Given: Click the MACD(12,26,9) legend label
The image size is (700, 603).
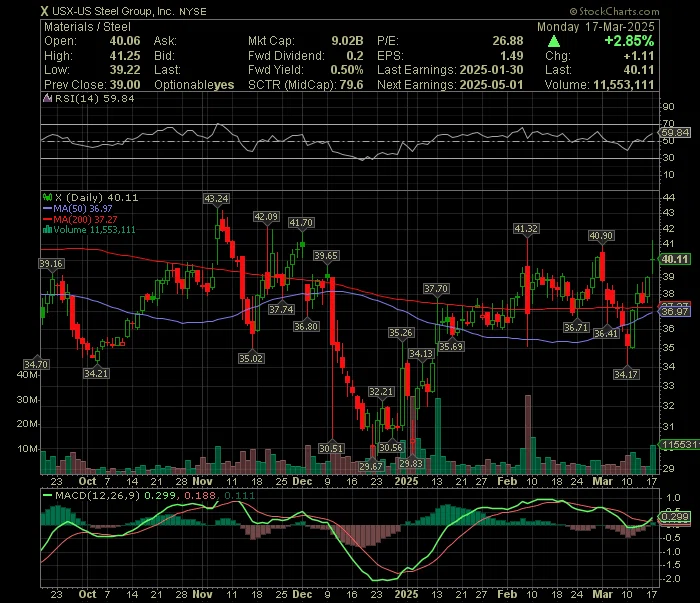Looking at the screenshot, I should coord(98,495).
